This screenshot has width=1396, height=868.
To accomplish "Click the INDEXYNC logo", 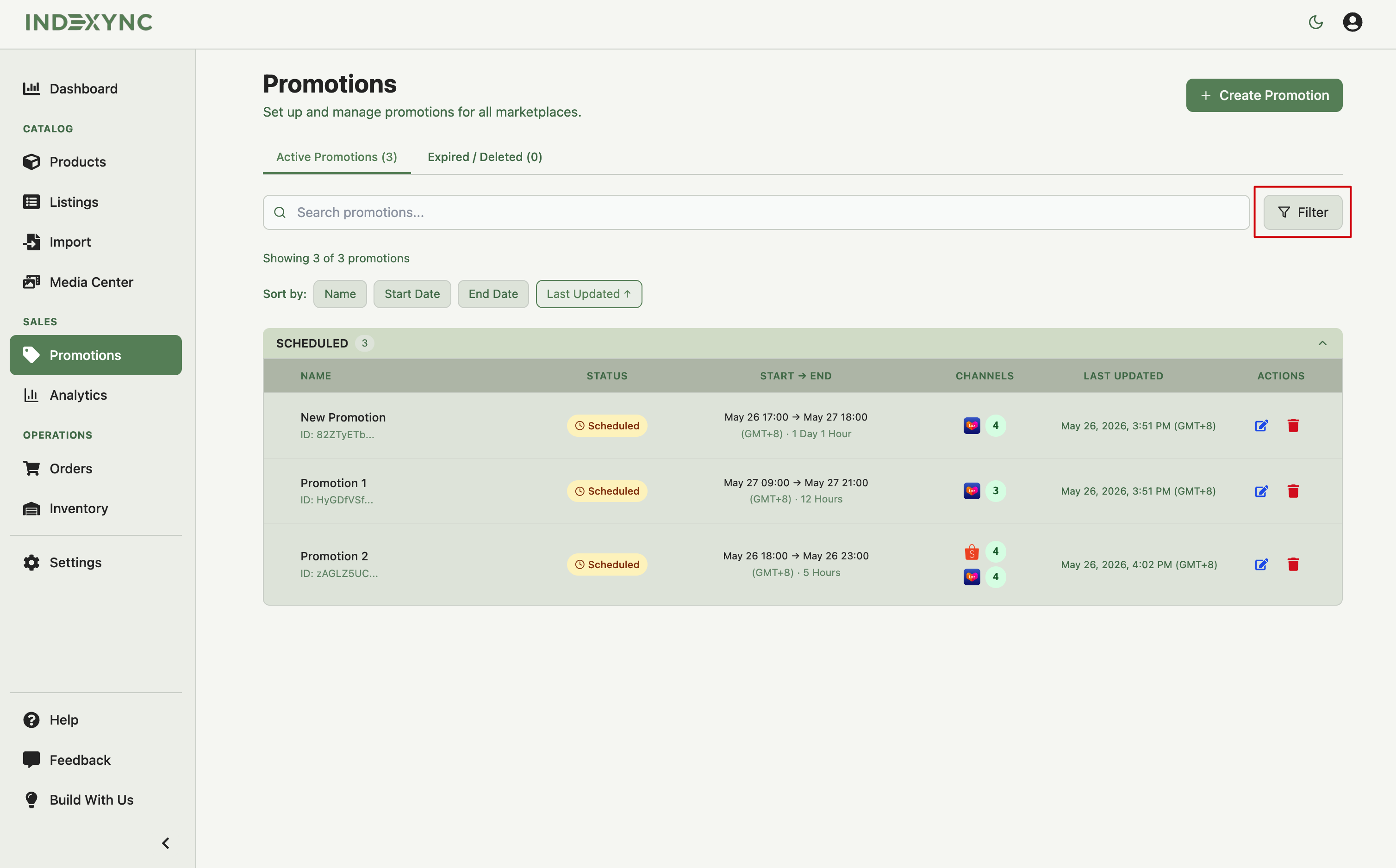I will click(89, 22).
